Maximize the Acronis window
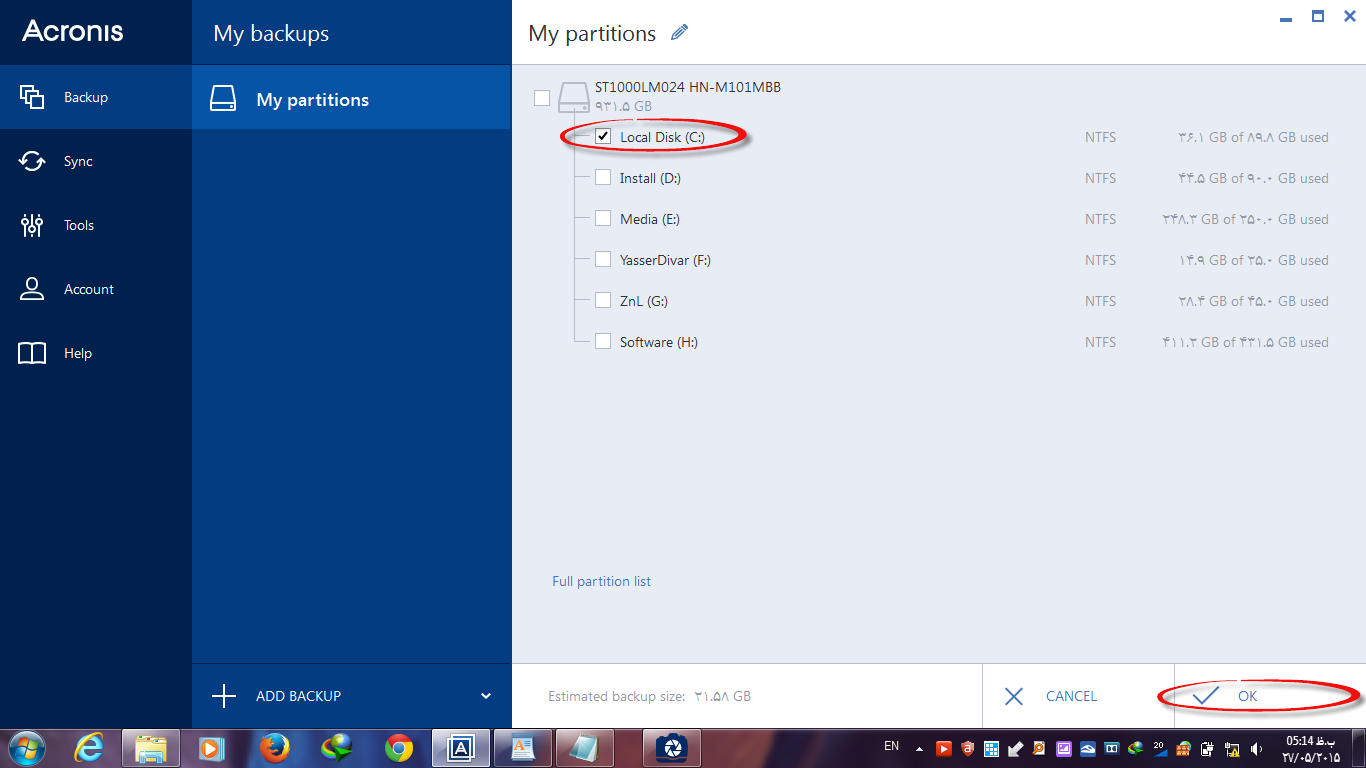Viewport: 1366px width, 768px height. point(1318,16)
